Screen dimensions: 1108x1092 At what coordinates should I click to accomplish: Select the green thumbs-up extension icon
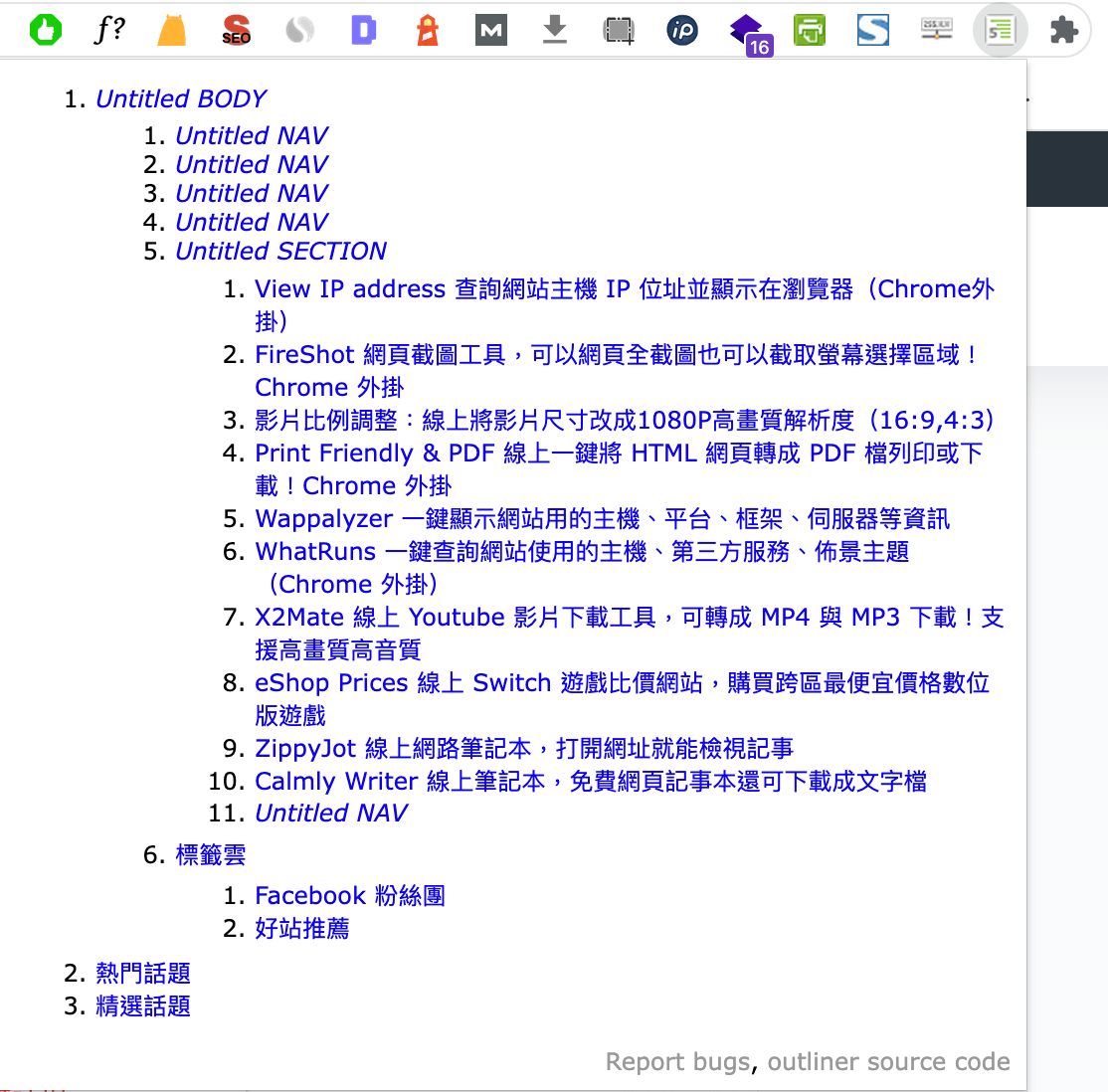click(46, 30)
